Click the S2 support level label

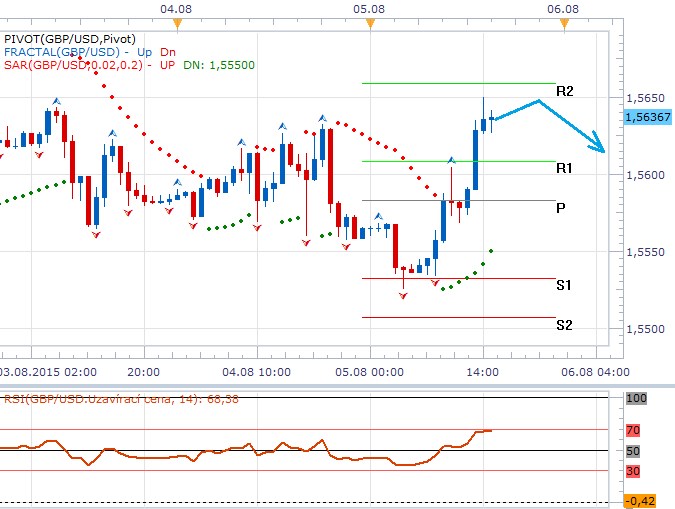click(x=564, y=324)
